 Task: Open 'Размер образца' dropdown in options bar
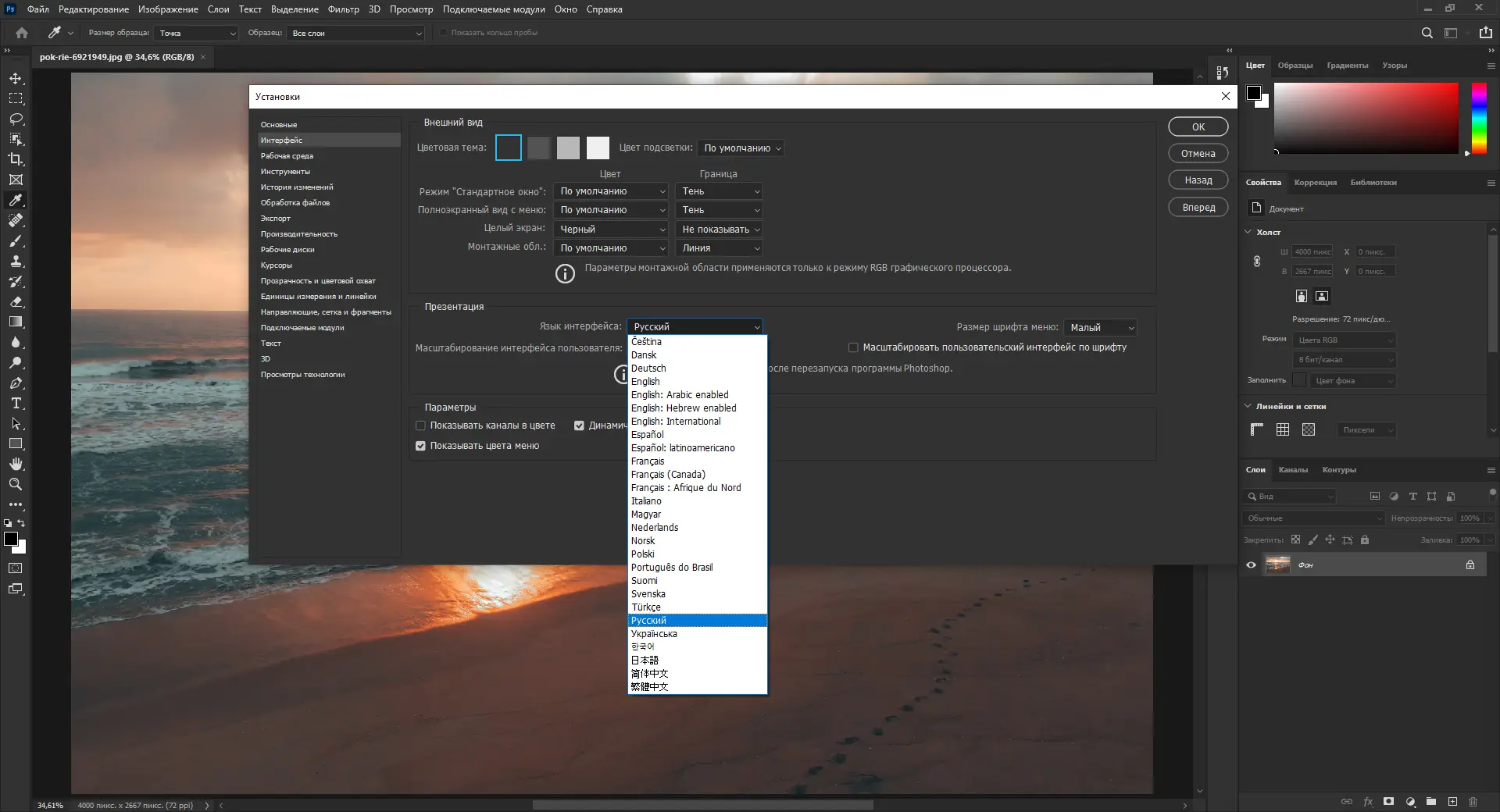click(x=196, y=33)
